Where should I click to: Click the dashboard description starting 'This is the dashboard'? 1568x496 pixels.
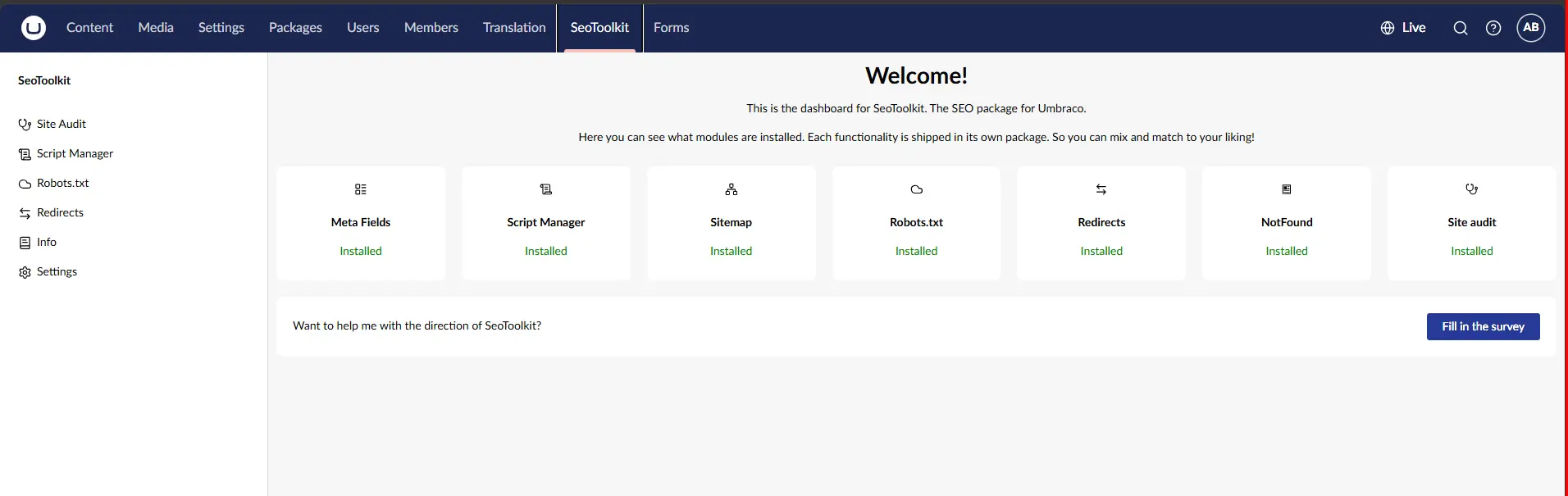916,108
